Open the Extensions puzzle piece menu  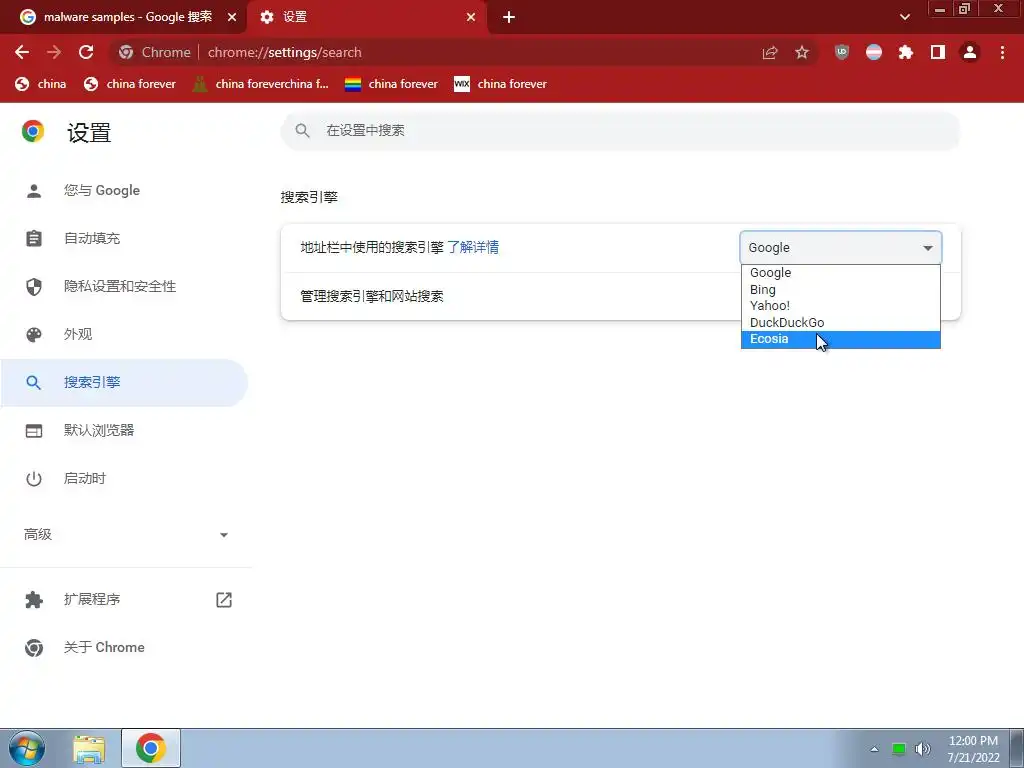coord(906,52)
